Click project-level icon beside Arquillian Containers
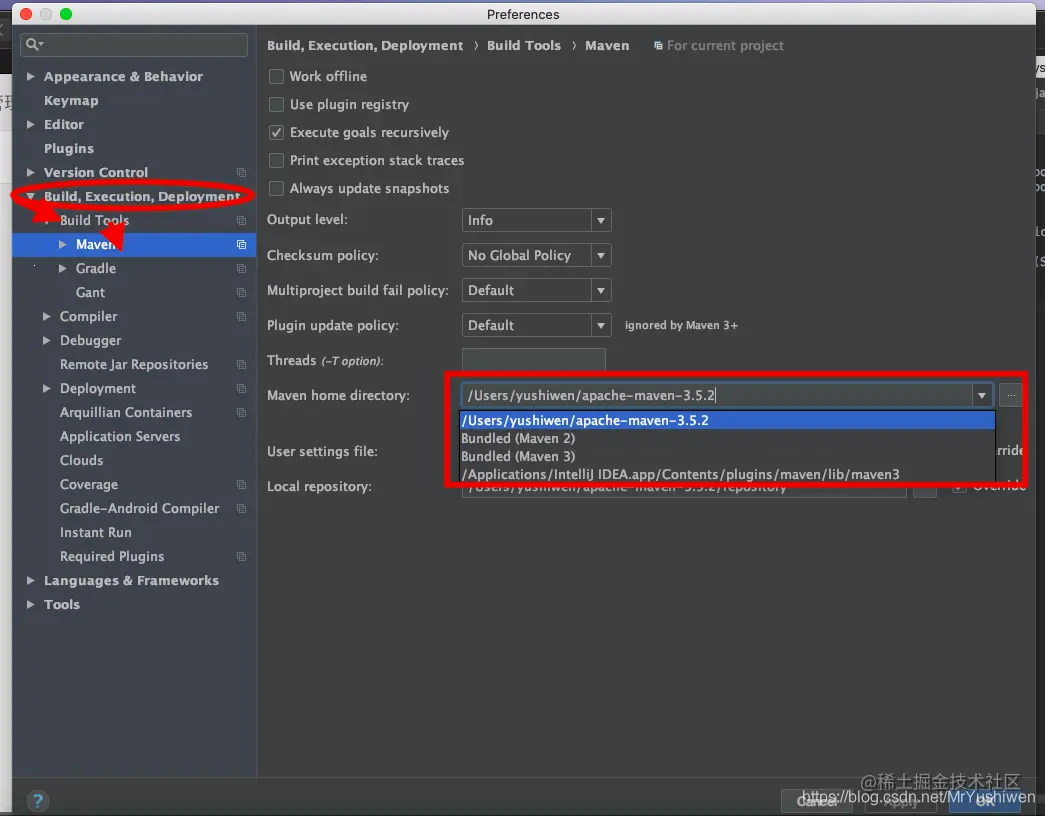The height and width of the screenshot is (816, 1045). click(241, 413)
